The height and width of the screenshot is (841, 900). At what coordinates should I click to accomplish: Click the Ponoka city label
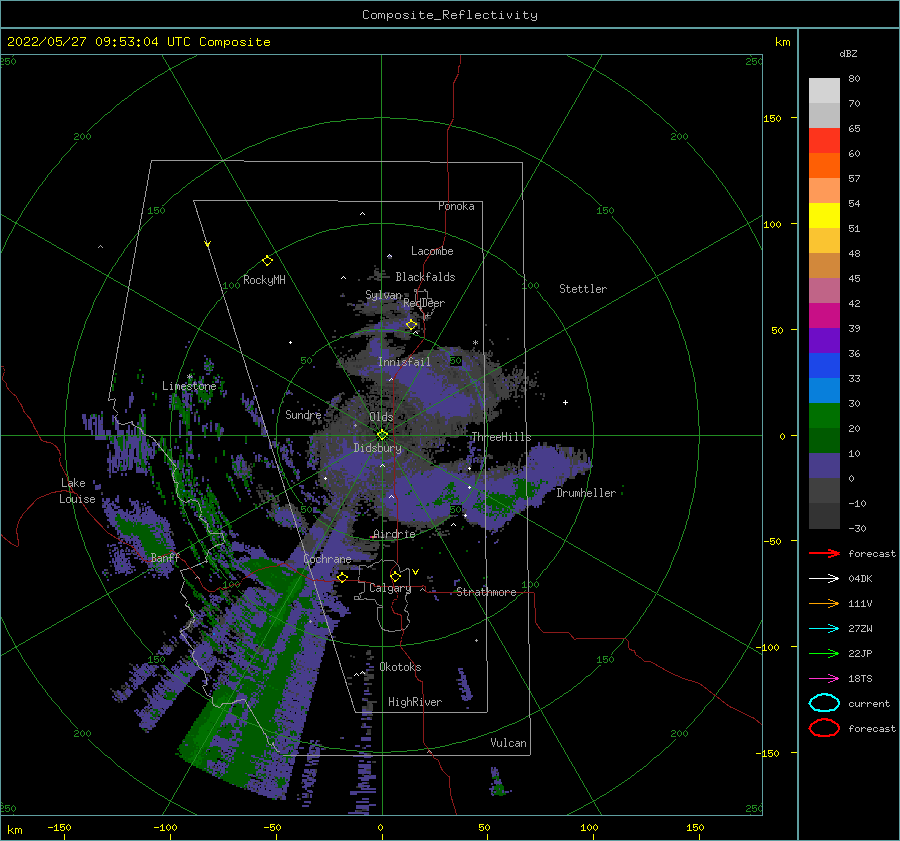(x=456, y=206)
